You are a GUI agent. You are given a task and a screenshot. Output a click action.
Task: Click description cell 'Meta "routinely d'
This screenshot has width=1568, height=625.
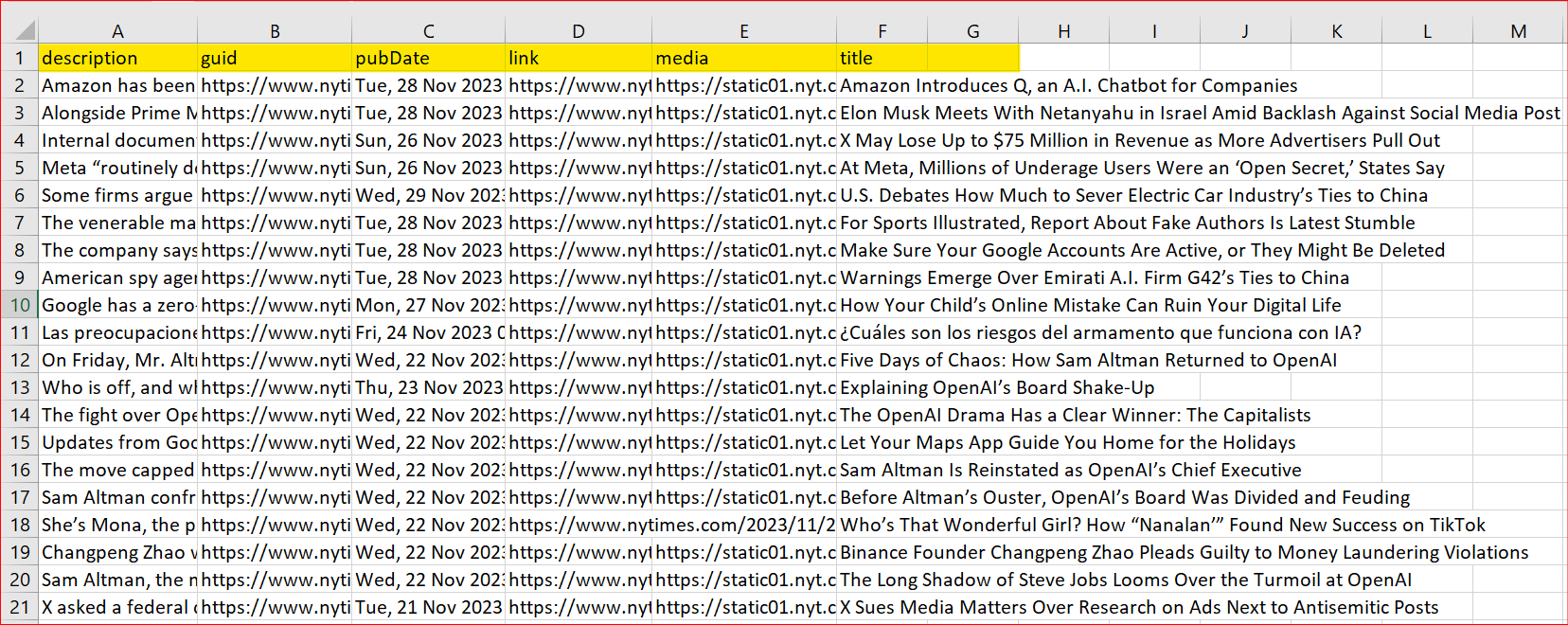pyautogui.click(x=117, y=168)
